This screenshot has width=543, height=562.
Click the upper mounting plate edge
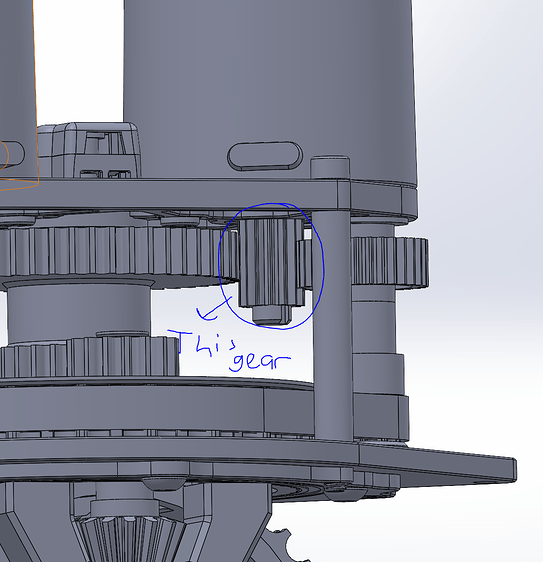[x=208, y=195]
